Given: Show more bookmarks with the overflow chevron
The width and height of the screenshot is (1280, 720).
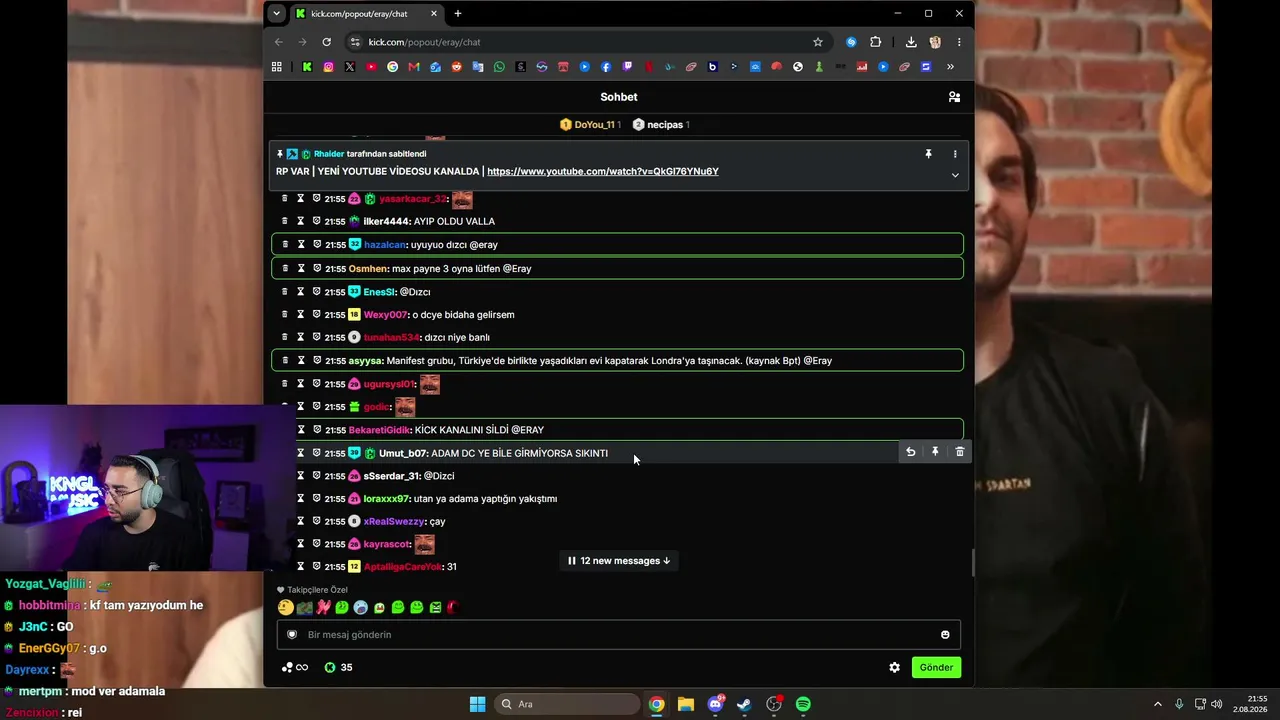Looking at the screenshot, I should pyautogui.click(x=950, y=67).
